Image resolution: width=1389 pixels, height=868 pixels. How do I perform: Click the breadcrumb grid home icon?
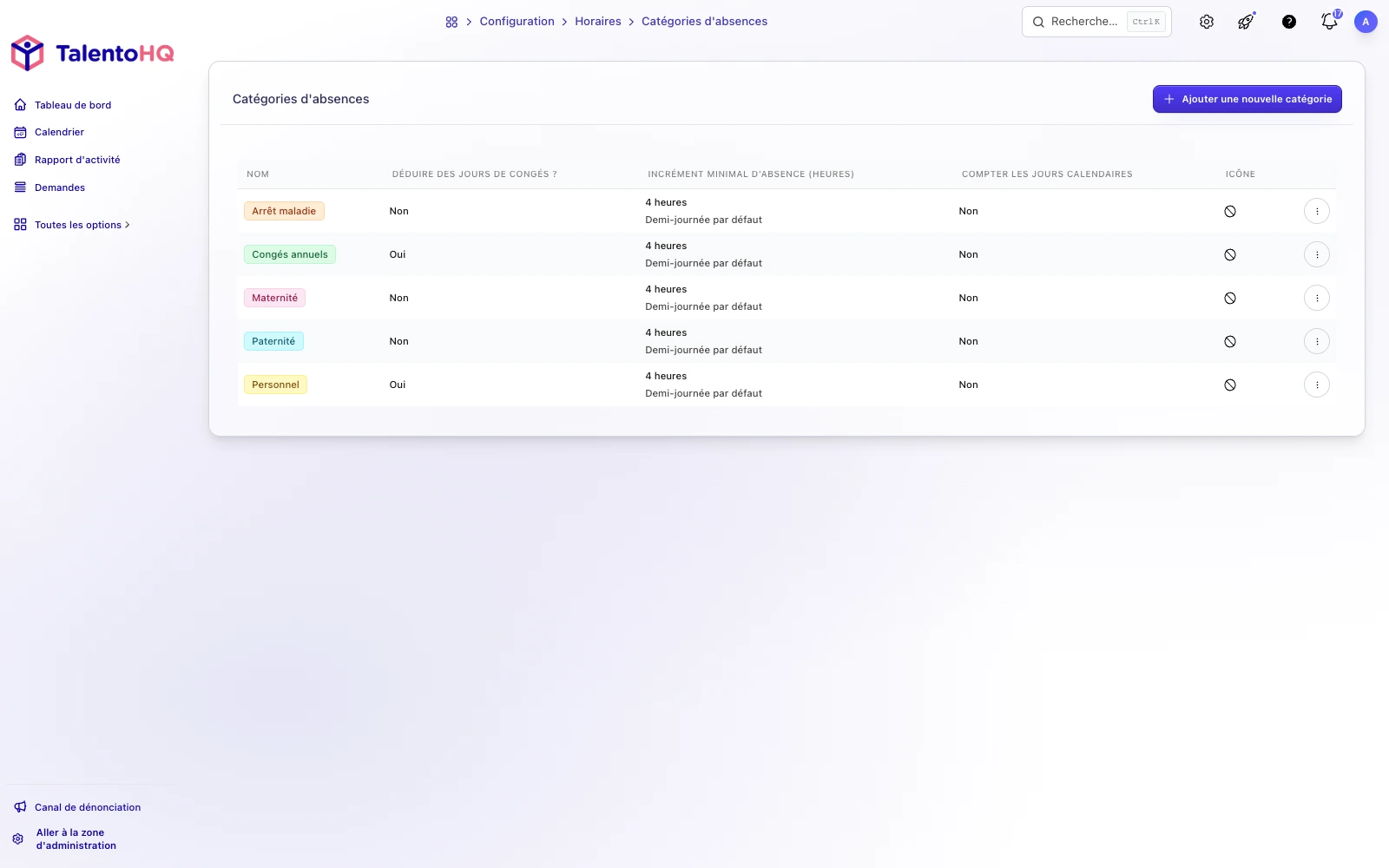[x=451, y=22]
